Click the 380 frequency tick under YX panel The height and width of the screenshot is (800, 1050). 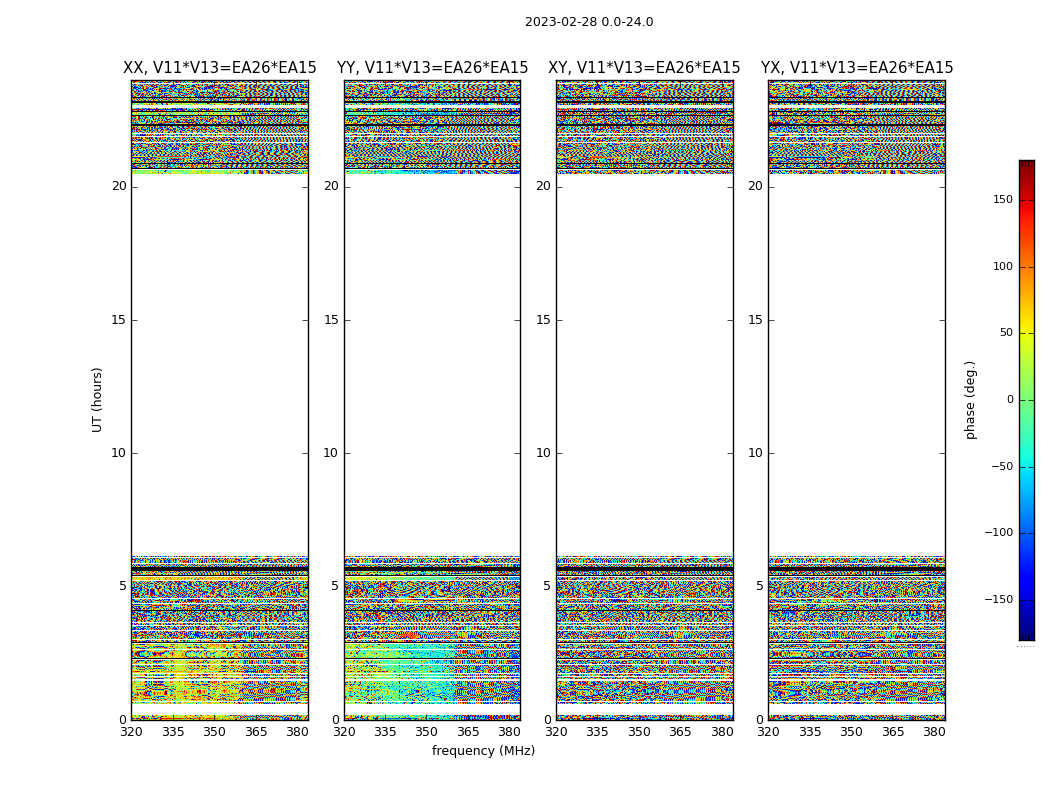click(x=934, y=732)
